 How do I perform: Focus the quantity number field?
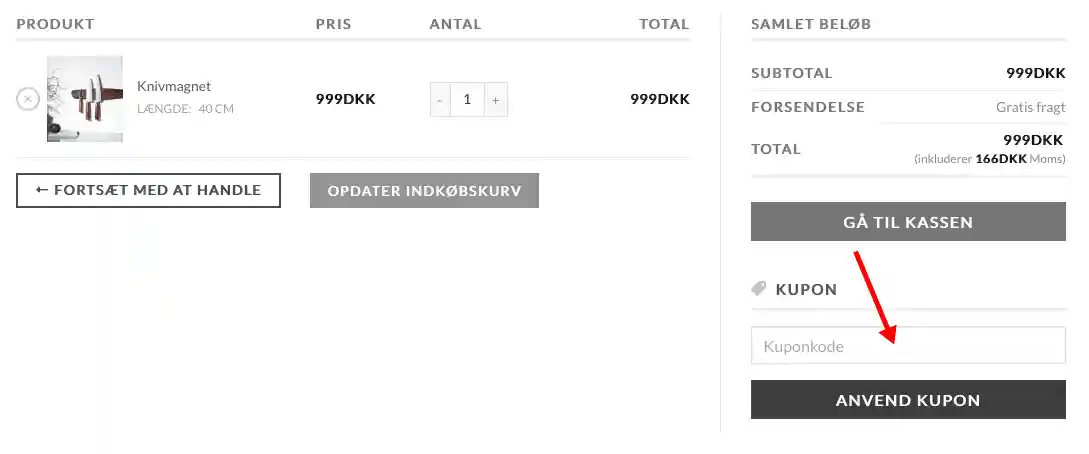[467, 100]
